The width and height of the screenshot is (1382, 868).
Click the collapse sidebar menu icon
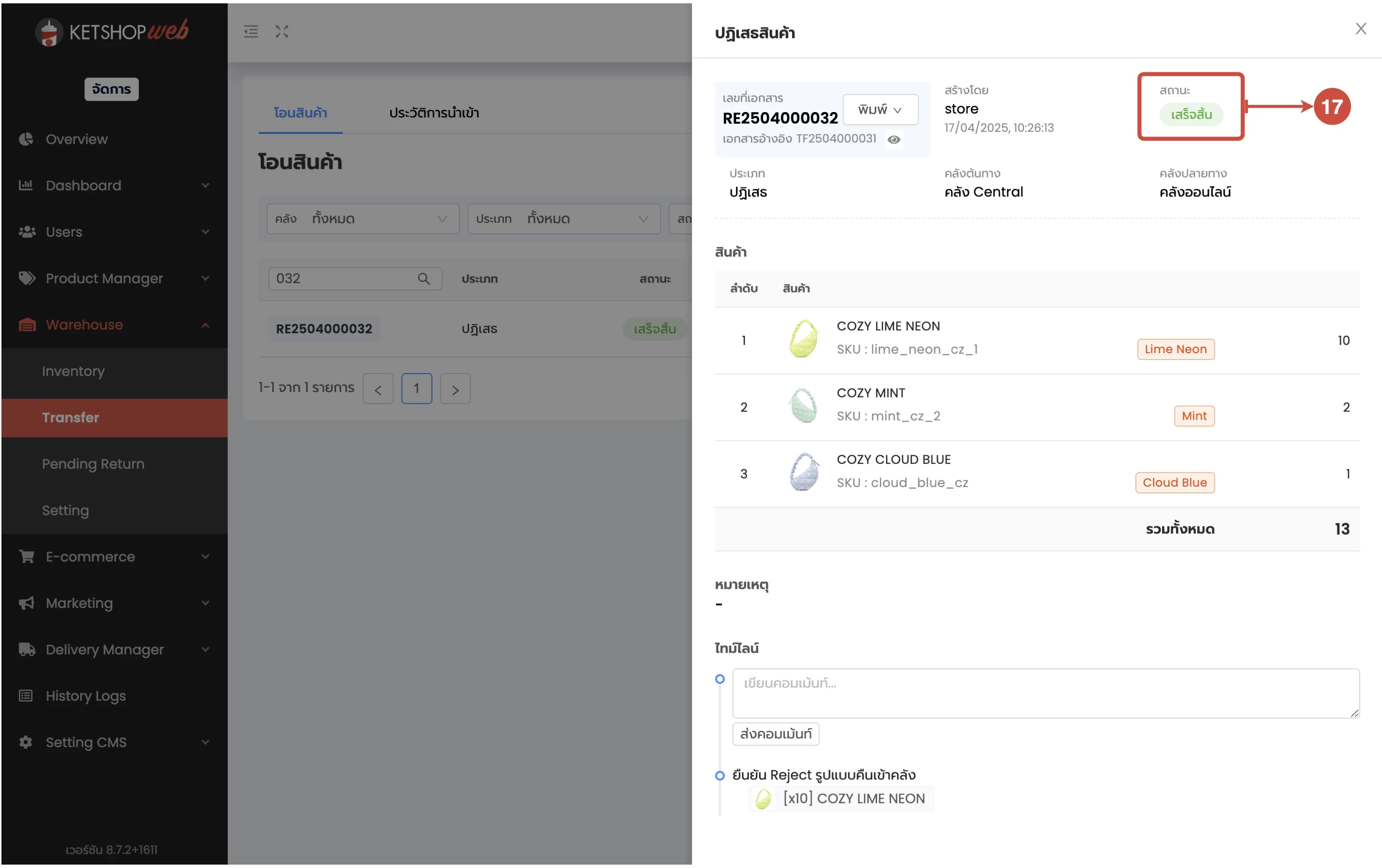pos(251,31)
